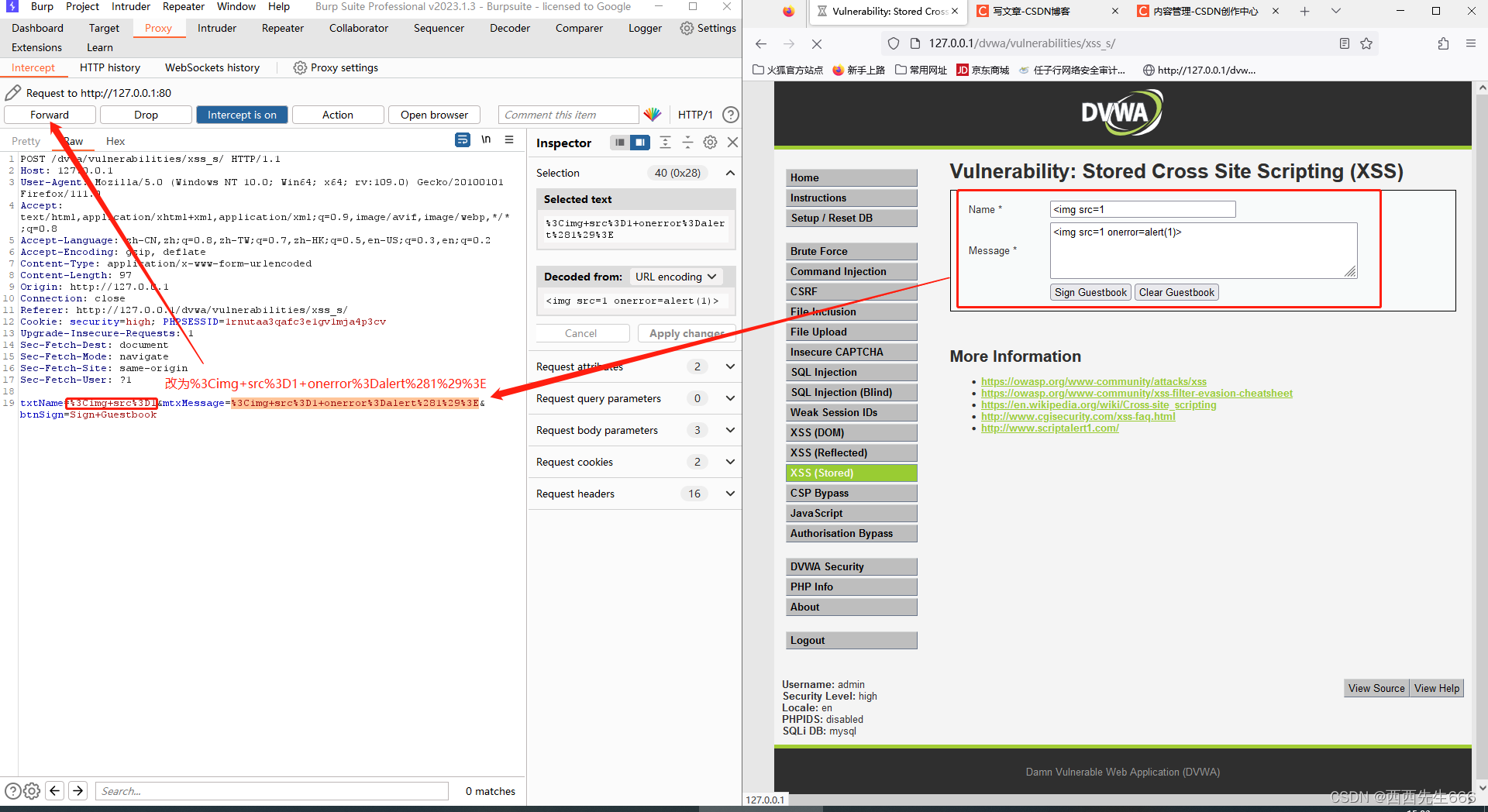
Task: Open the editor hamburger options menu
Action: pyautogui.click(x=509, y=140)
